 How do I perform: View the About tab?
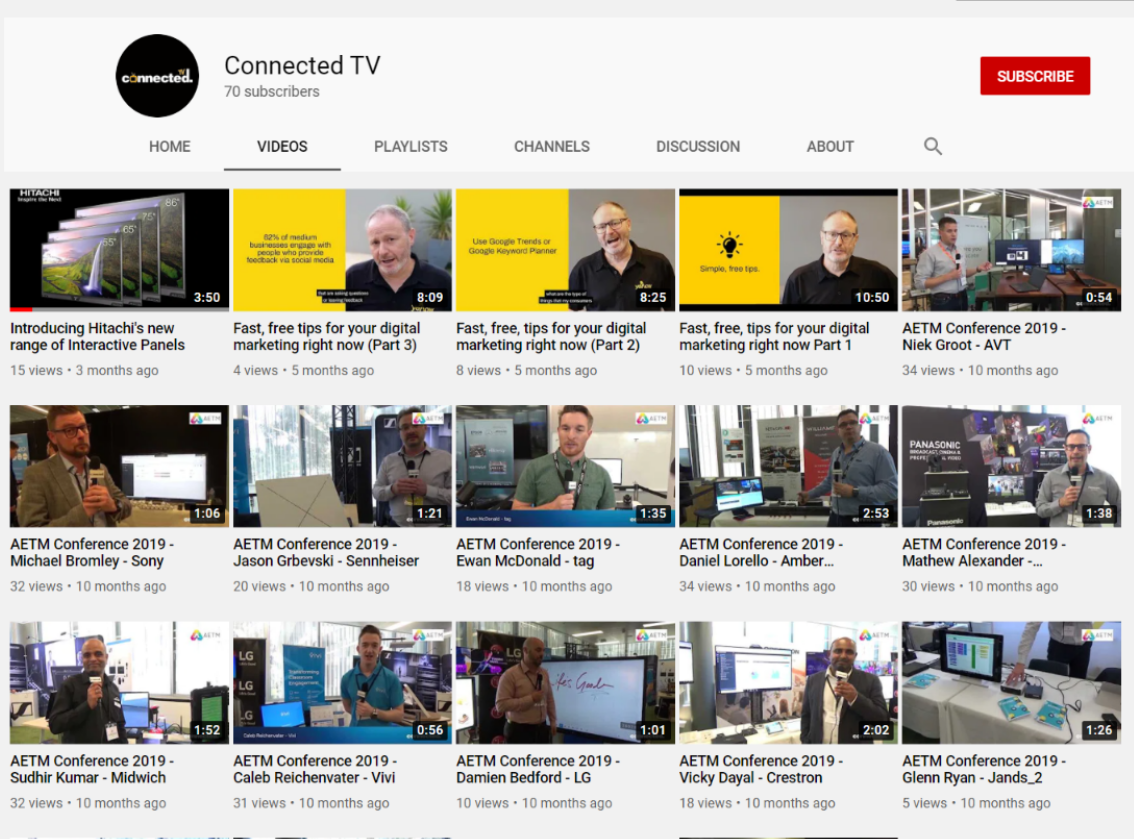830,146
